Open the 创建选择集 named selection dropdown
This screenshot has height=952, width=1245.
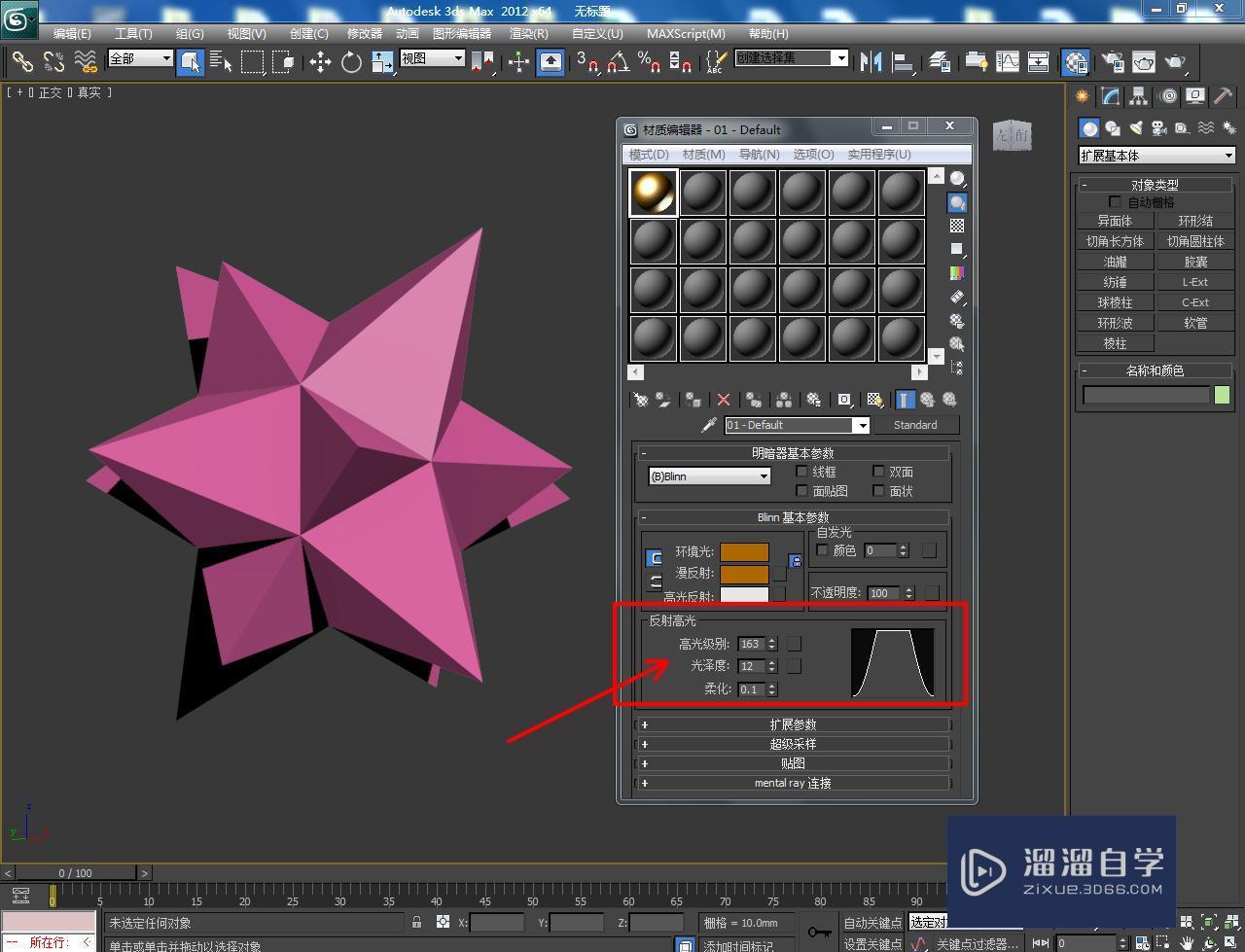click(x=791, y=58)
